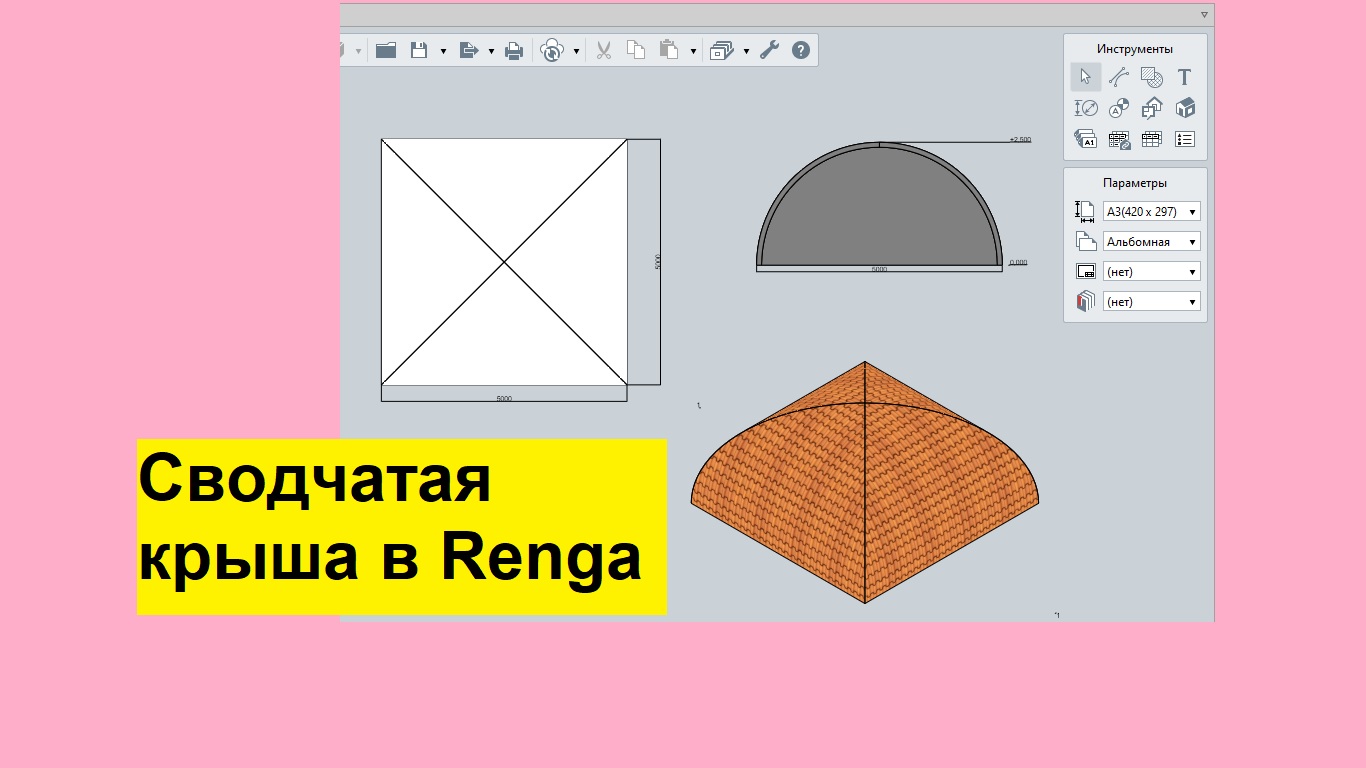This screenshot has height=768, width=1366.
Task: Open the title block dropdown showing (нет)
Action: (1151, 272)
